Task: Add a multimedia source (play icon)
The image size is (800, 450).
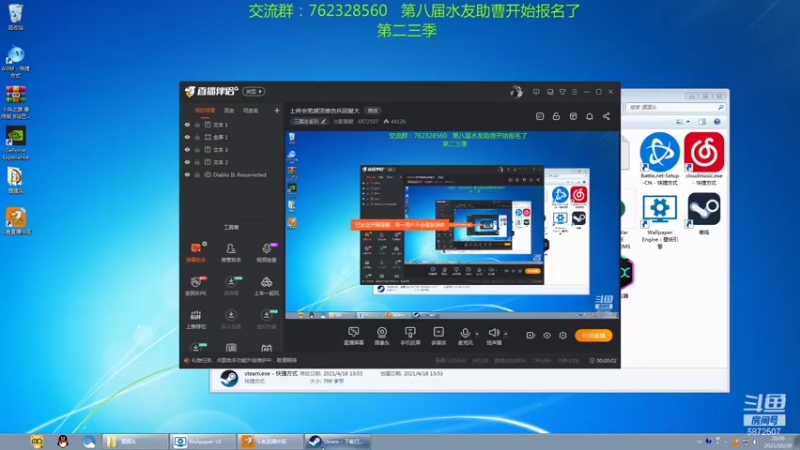Action: click(438, 336)
